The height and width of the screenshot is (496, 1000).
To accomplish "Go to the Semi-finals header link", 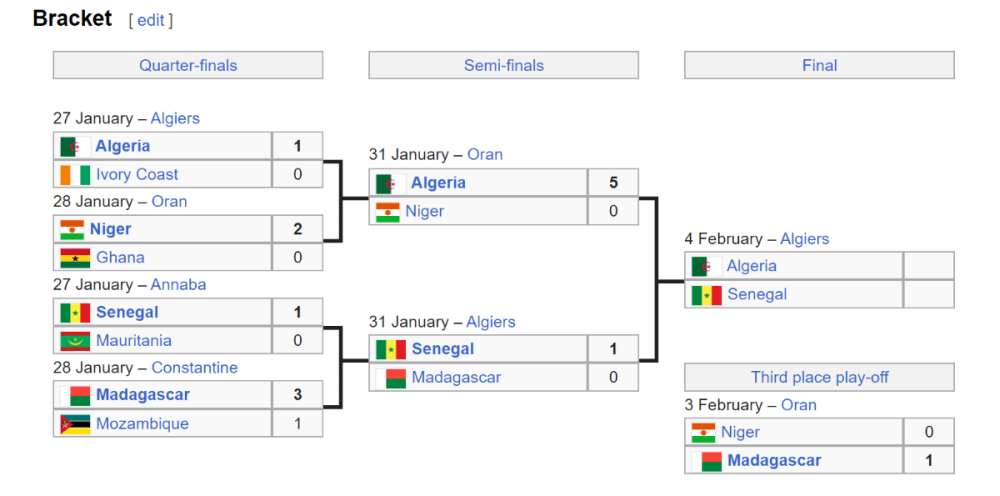I will tap(504, 65).
